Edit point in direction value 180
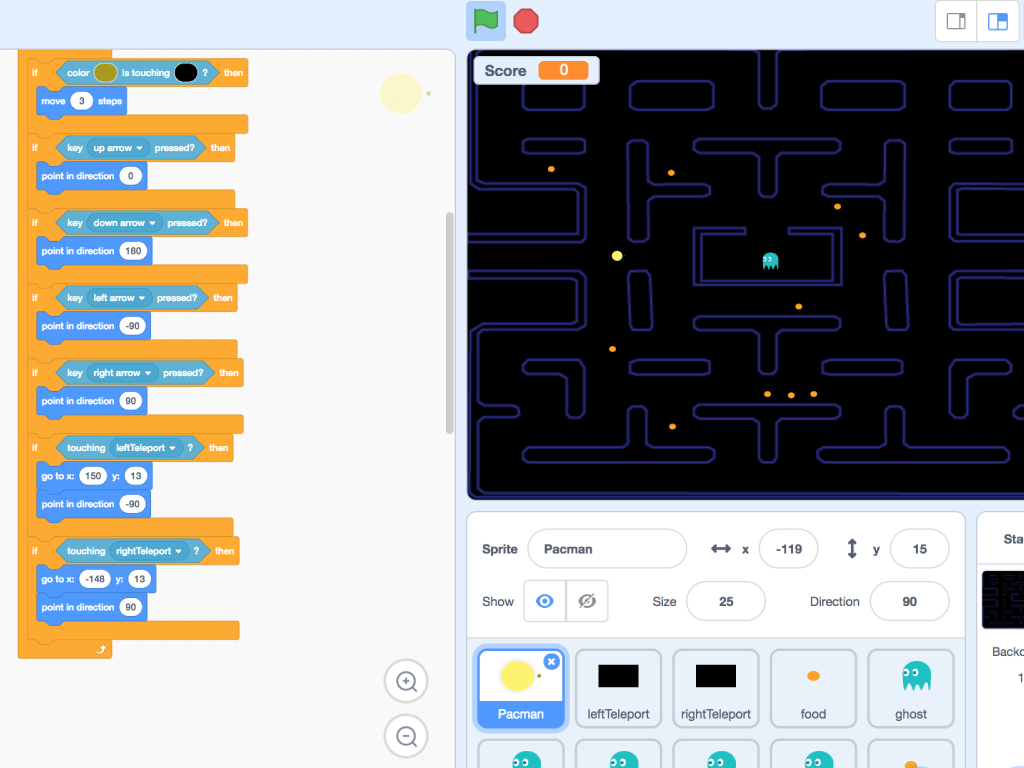This screenshot has width=1024, height=768. coord(133,251)
